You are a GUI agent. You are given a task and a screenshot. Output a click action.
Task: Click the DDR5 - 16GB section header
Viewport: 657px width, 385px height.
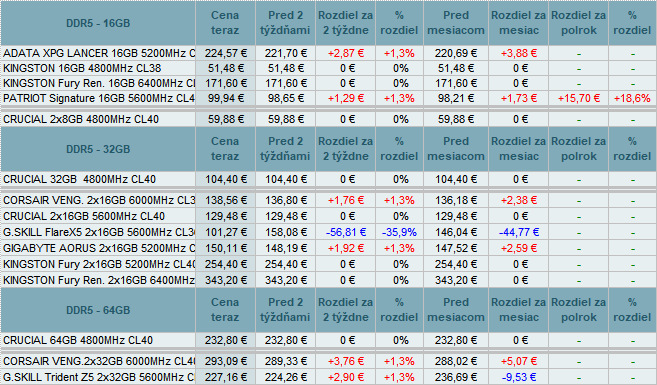(x=98, y=23)
